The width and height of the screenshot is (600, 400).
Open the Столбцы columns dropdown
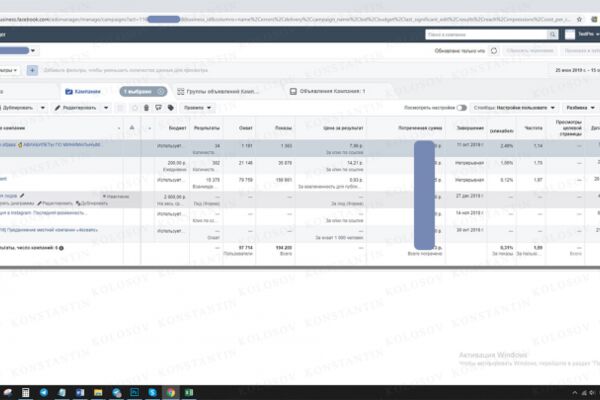point(514,108)
